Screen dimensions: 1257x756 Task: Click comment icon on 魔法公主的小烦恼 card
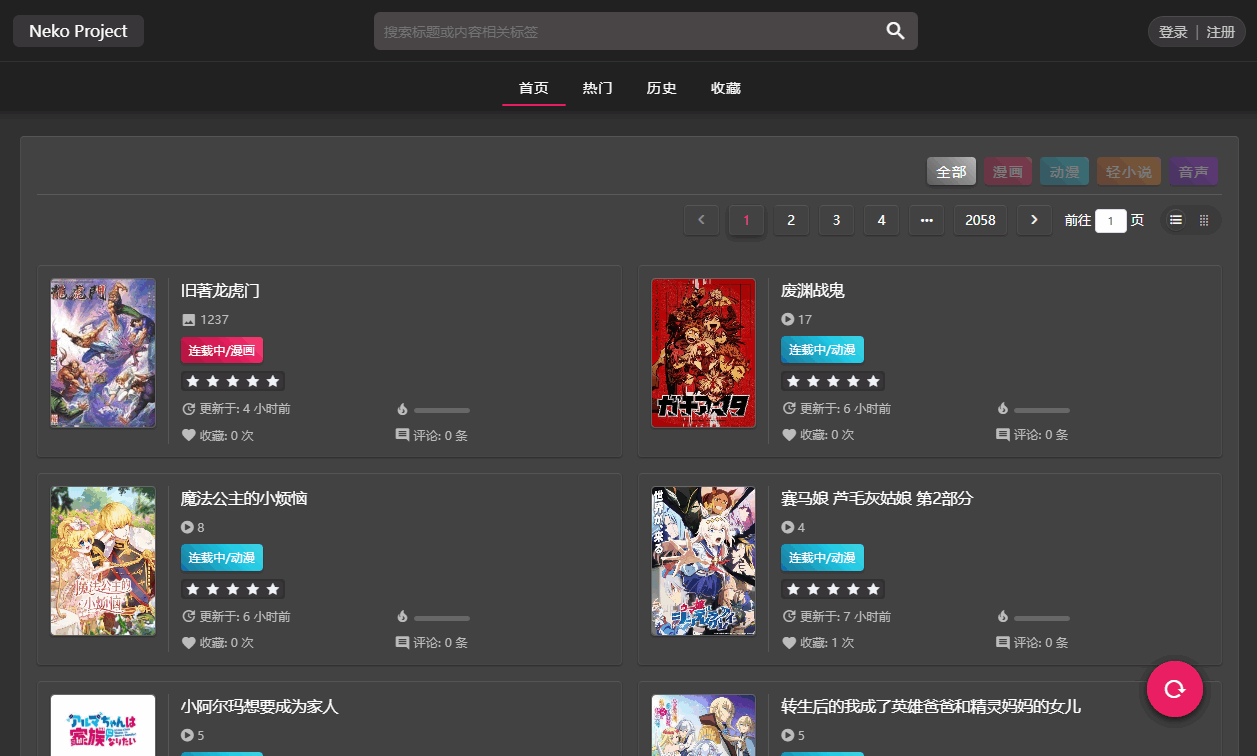pyautogui.click(x=403, y=643)
